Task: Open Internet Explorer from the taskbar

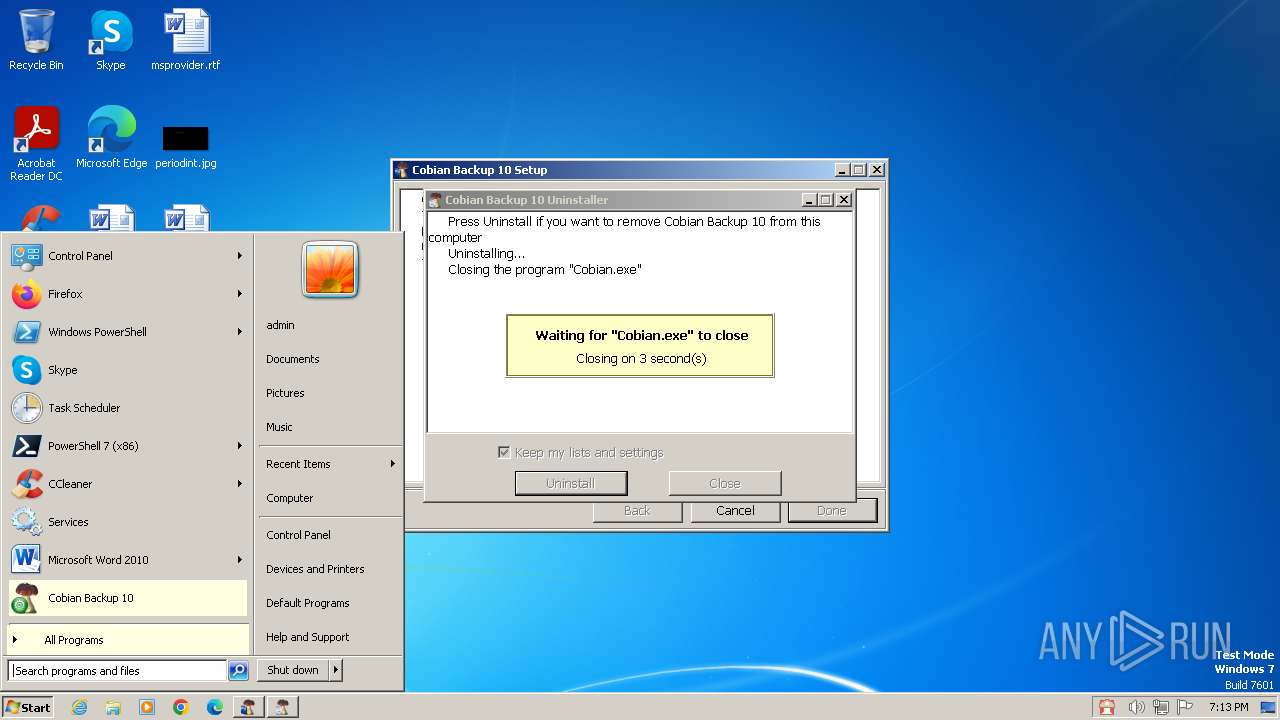Action: (79, 707)
